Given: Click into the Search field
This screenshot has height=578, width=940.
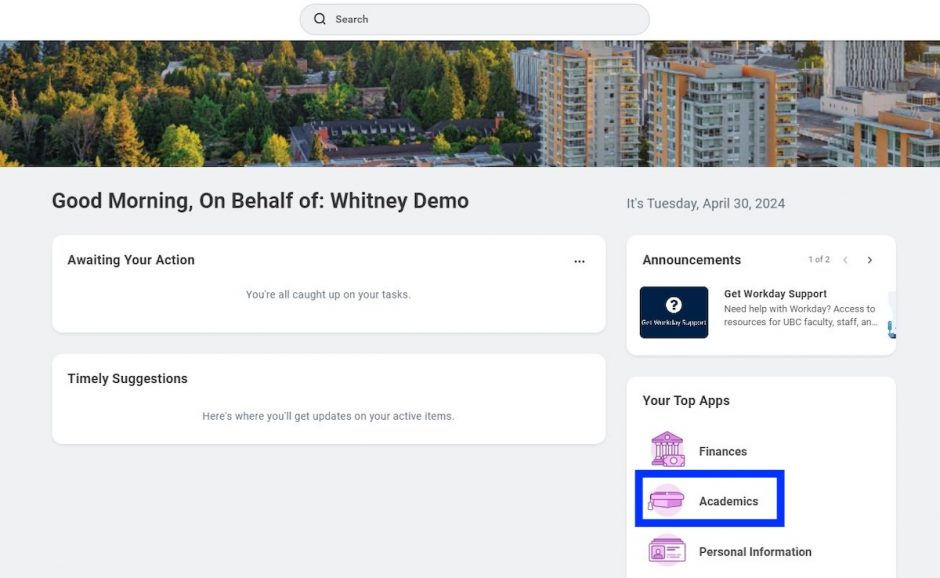Looking at the screenshot, I should click(x=474, y=19).
